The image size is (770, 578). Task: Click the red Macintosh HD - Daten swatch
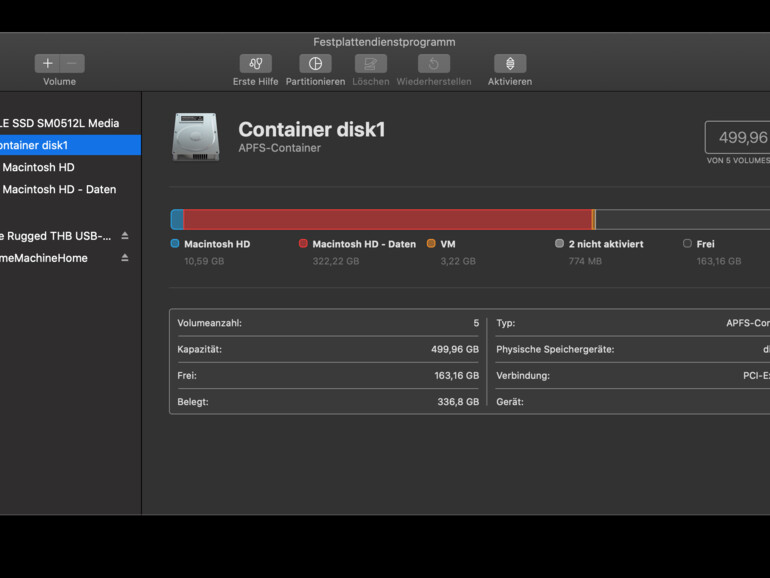click(303, 244)
